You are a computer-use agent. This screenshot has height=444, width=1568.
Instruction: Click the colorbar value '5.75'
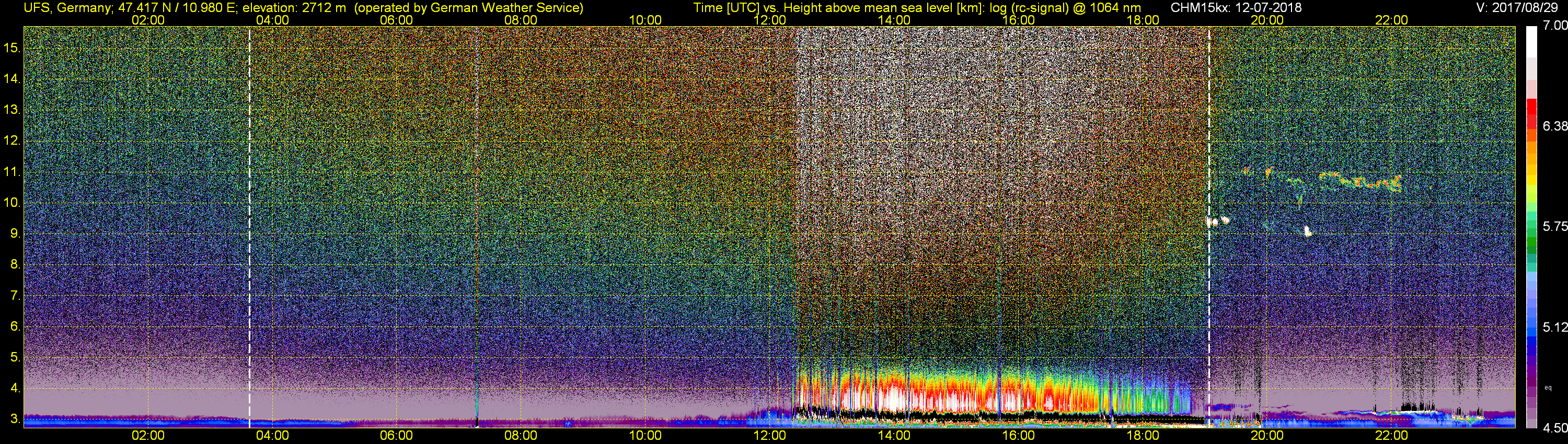[x=1555, y=226]
